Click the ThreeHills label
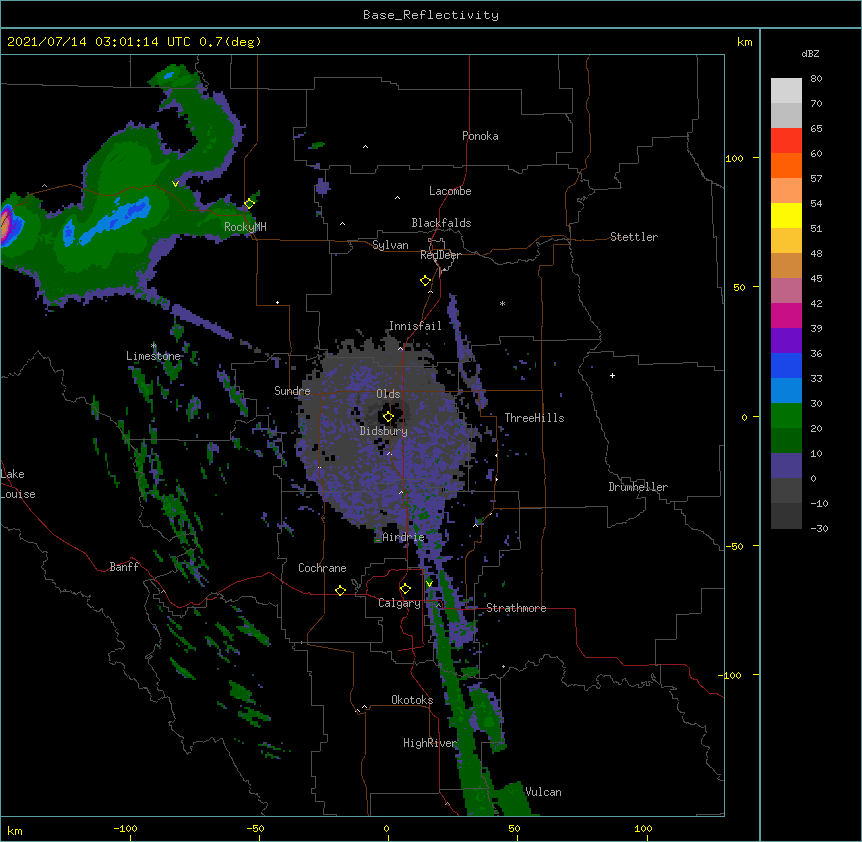862x842 pixels. (534, 418)
